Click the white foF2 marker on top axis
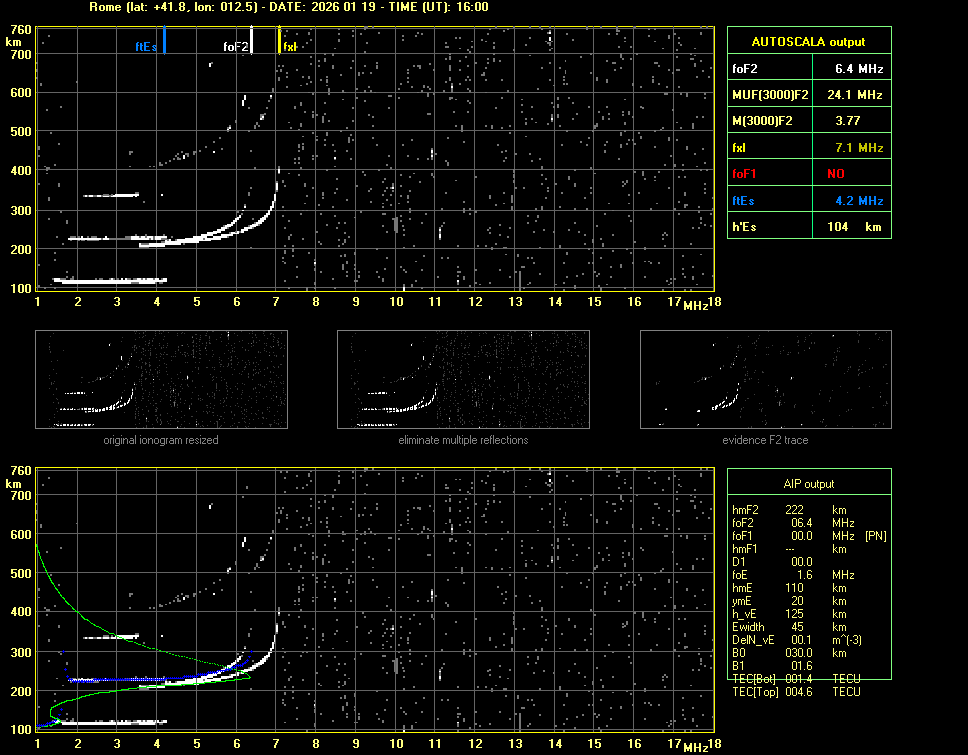Screen dimensions: 968x755 tap(252, 40)
